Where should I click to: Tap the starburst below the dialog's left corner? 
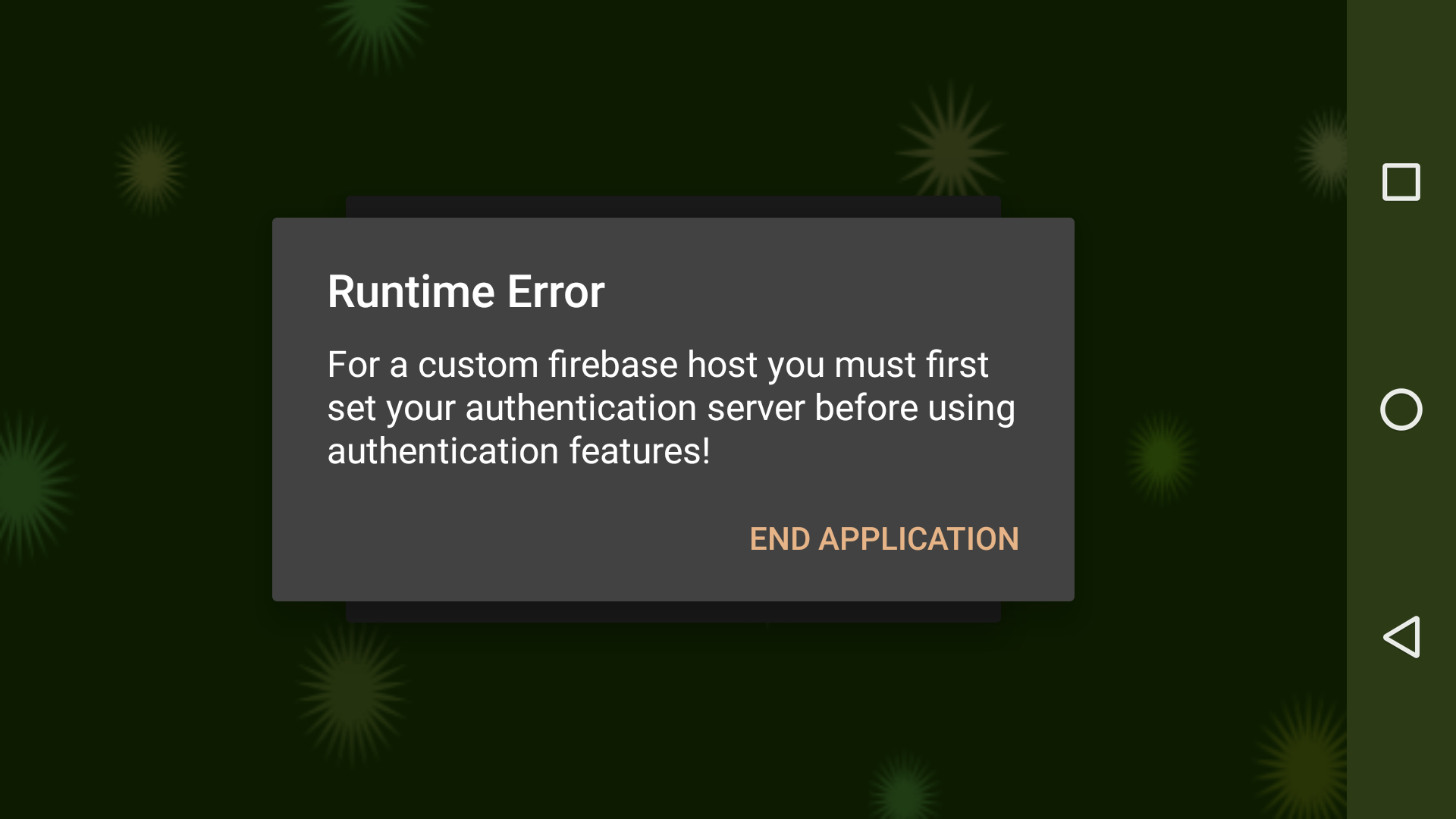click(x=353, y=690)
